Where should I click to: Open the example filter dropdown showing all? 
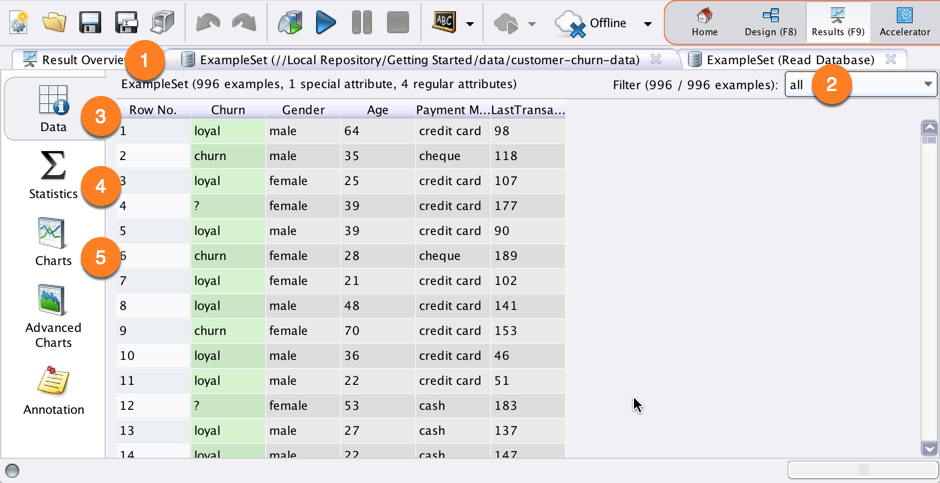[x=861, y=85]
